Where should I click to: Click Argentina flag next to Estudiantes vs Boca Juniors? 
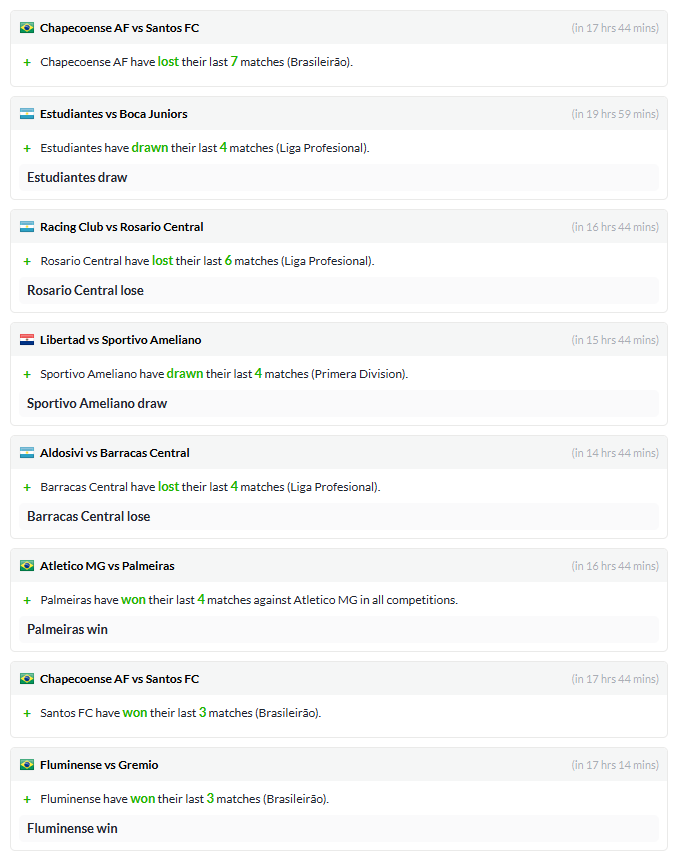coord(27,114)
